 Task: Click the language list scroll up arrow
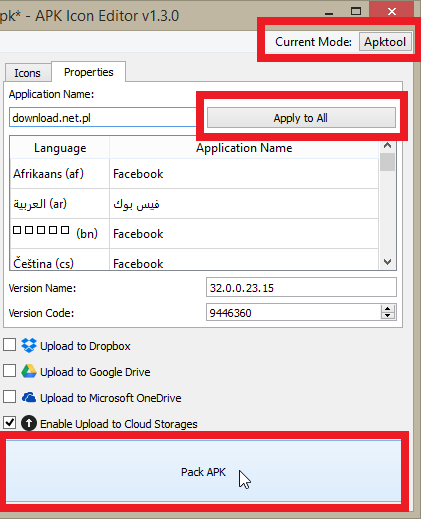coord(387,145)
